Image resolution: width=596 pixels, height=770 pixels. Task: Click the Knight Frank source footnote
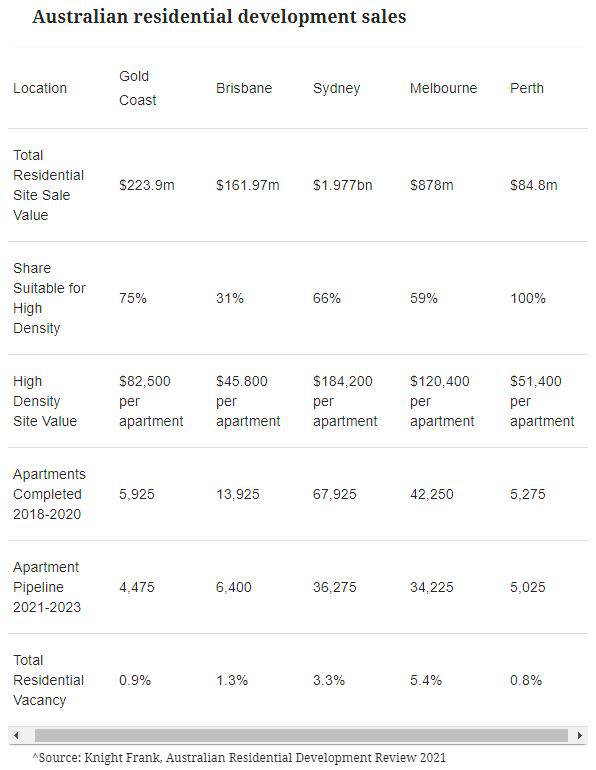click(239, 757)
